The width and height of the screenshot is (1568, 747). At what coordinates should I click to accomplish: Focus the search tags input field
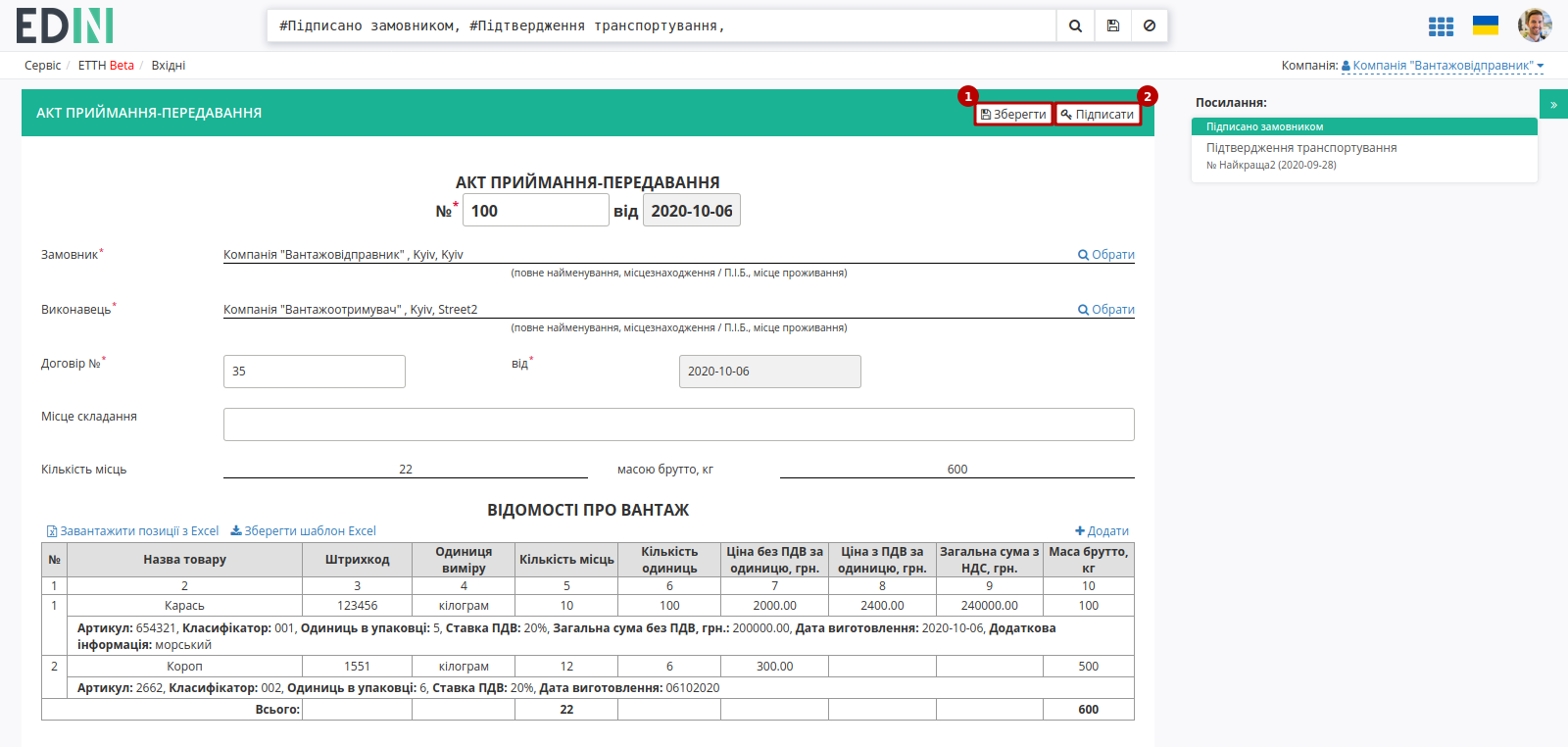point(661,25)
